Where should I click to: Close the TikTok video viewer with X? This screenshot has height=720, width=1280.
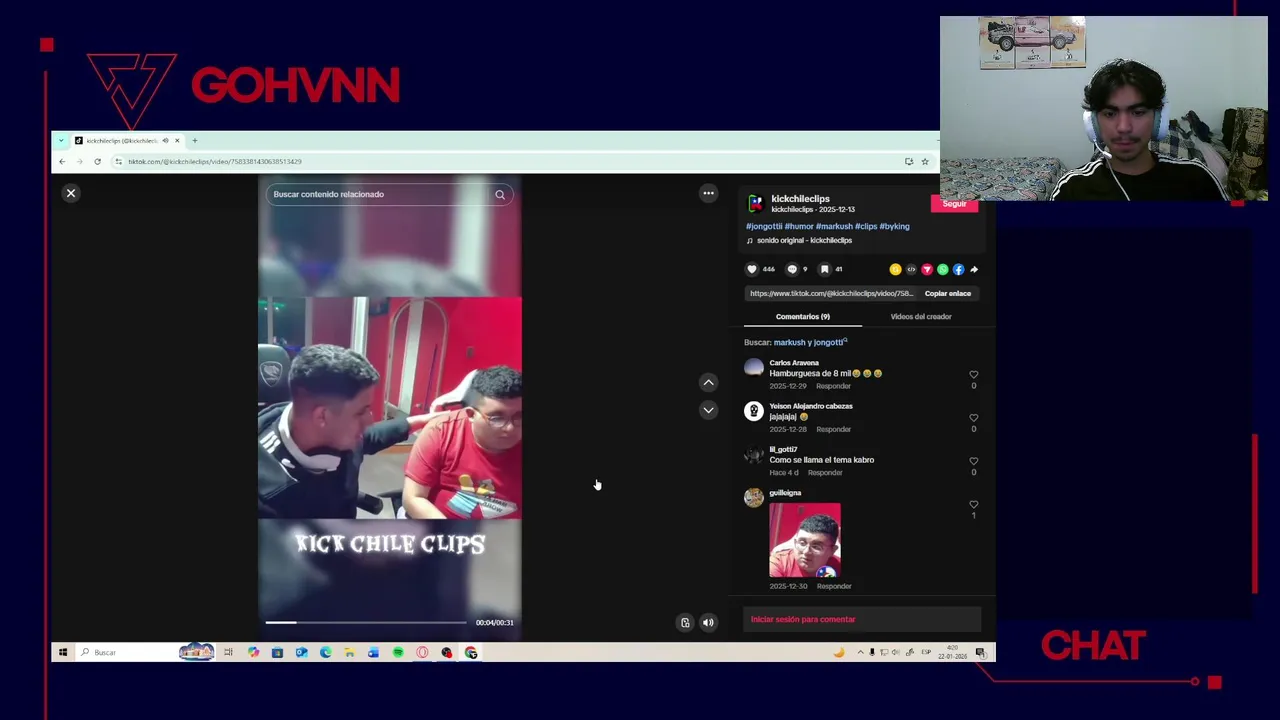click(71, 193)
